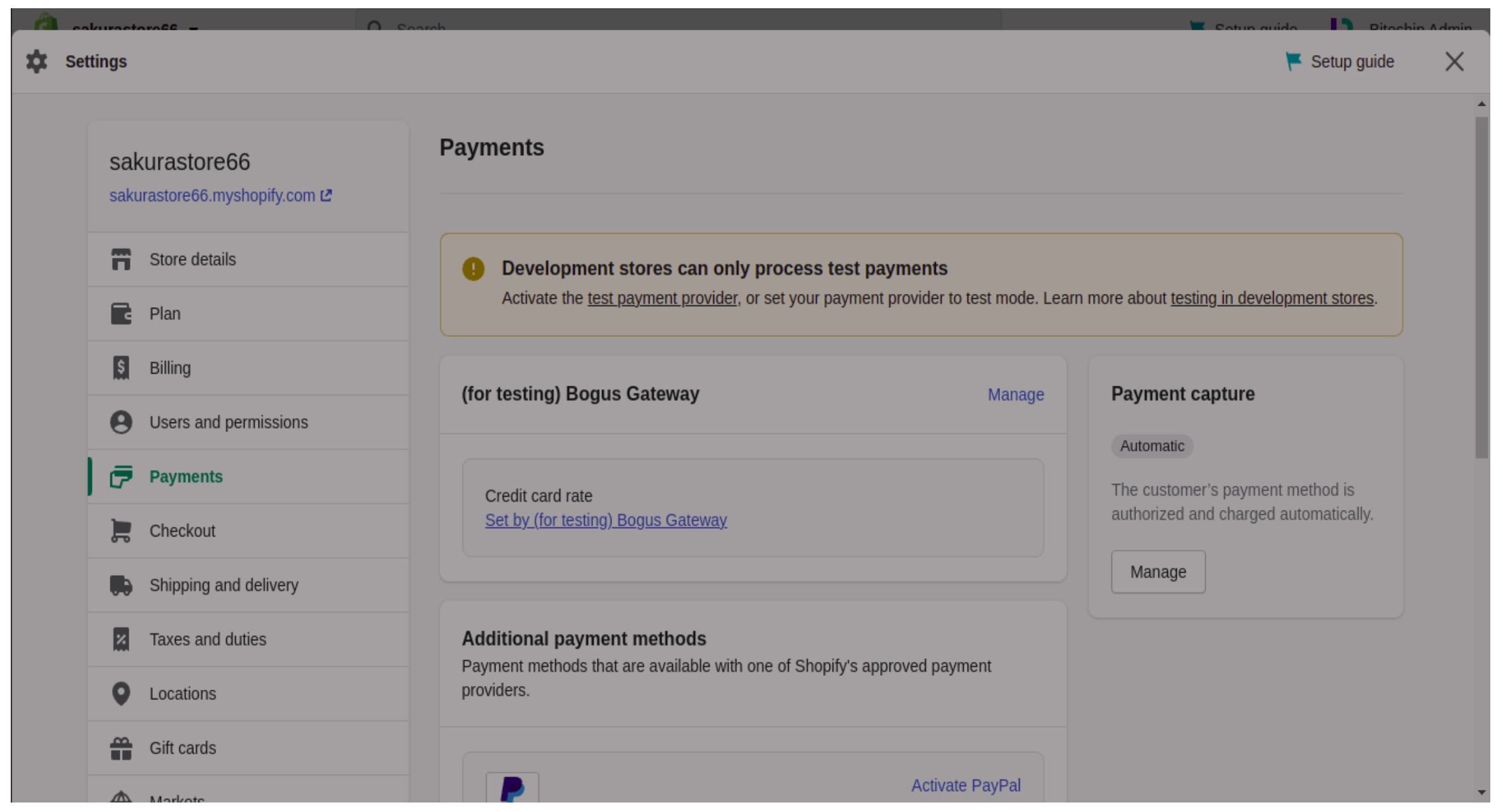Click the yellow warning icon in banner
This screenshot has height=812, width=1503.
[x=473, y=269]
